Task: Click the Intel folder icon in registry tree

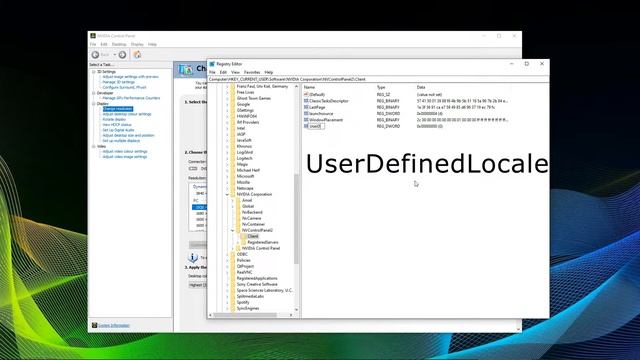Action: click(233, 128)
